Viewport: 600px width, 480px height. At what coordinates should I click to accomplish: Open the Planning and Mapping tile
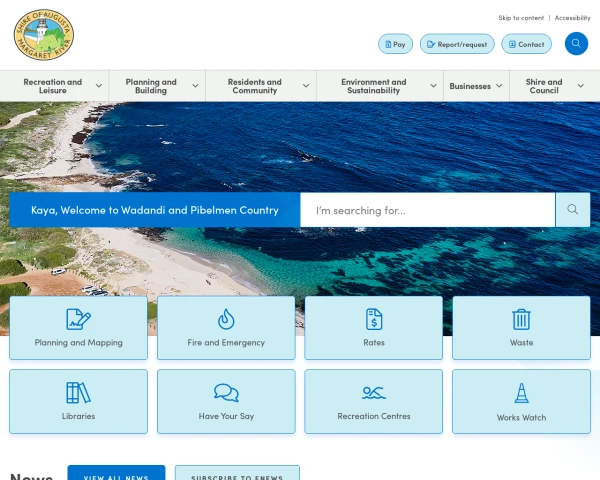tap(78, 328)
